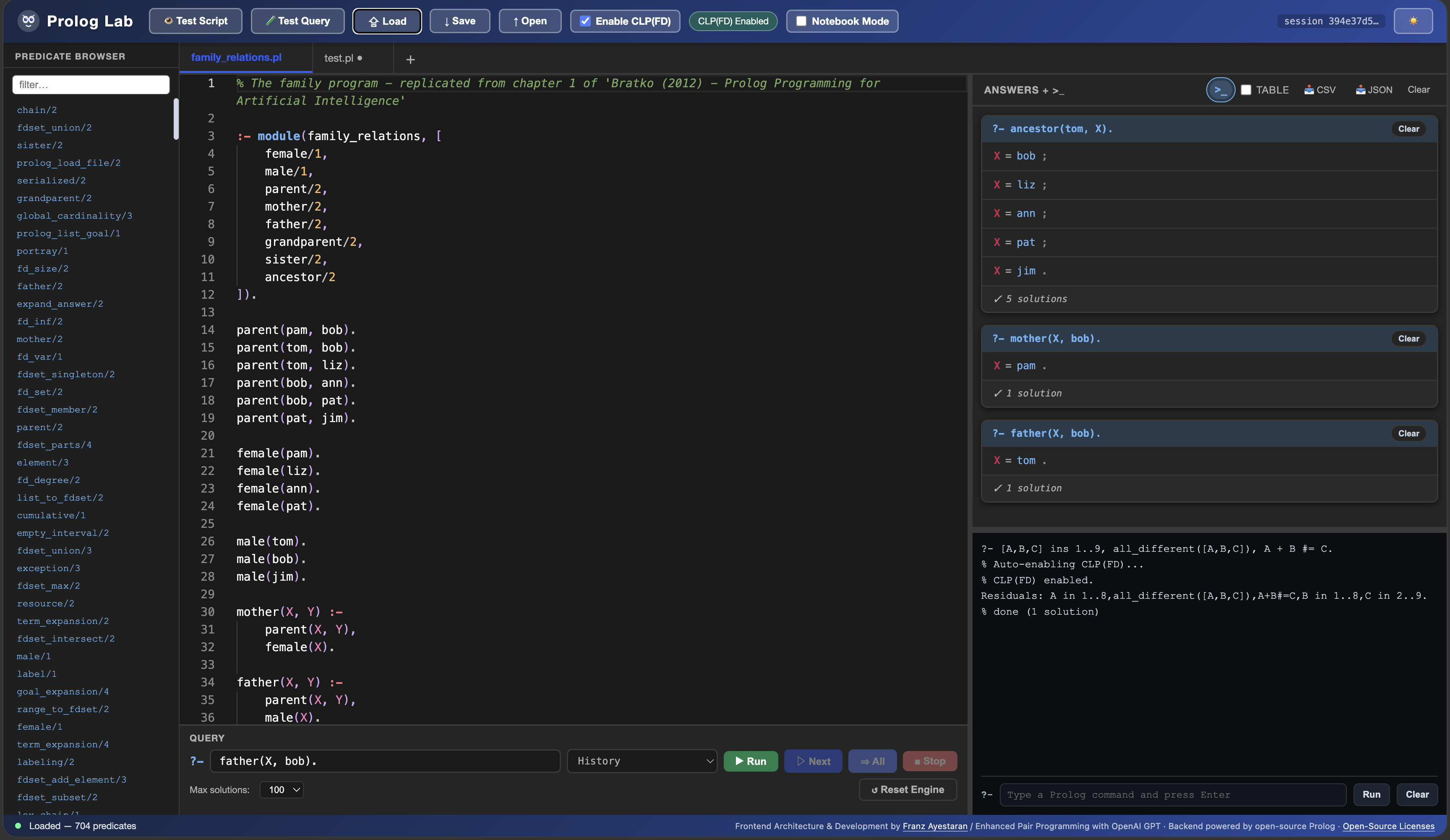
Task: Click the ANSWERS + >_ panel title
Action: tap(1024, 90)
